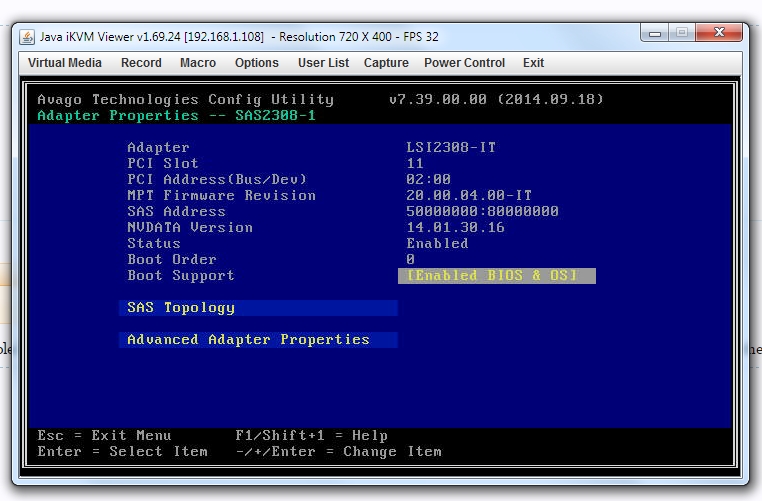Viewport: 762px width, 501px height.
Task: Click the Adapter Properties -- SAS2308-1 heading
Action: pyautogui.click(x=176, y=116)
